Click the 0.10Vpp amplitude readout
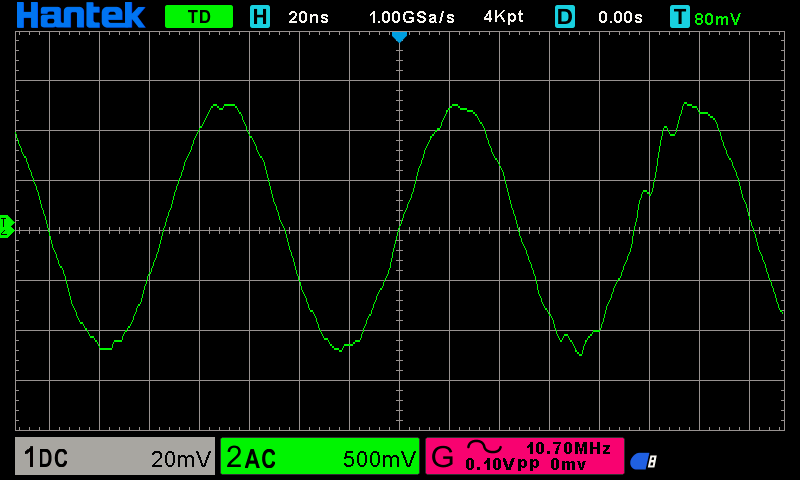The height and width of the screenshot is (480, 800). pos(502,464)
